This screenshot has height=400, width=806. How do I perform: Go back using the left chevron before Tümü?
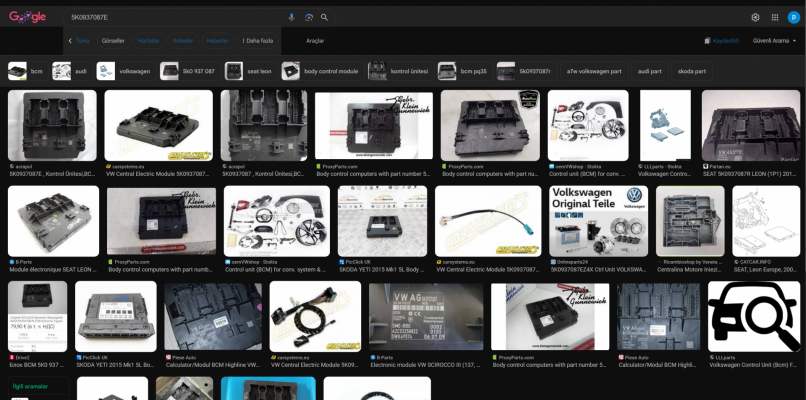tap(70, 41)
